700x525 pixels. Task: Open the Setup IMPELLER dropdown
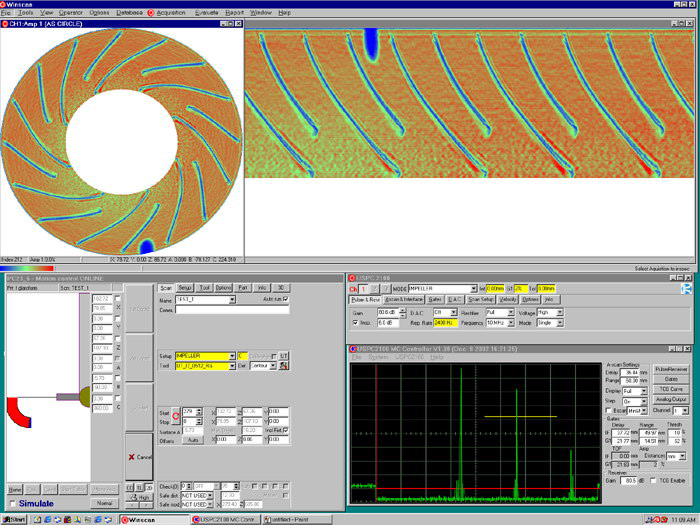[233, 355]
